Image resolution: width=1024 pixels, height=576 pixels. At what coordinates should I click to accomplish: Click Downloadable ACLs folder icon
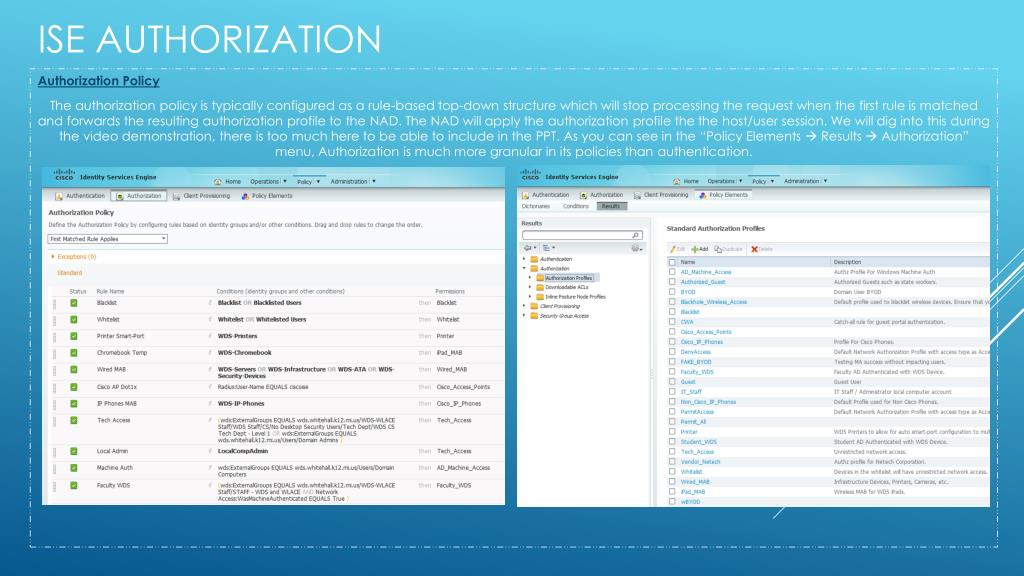540,287
